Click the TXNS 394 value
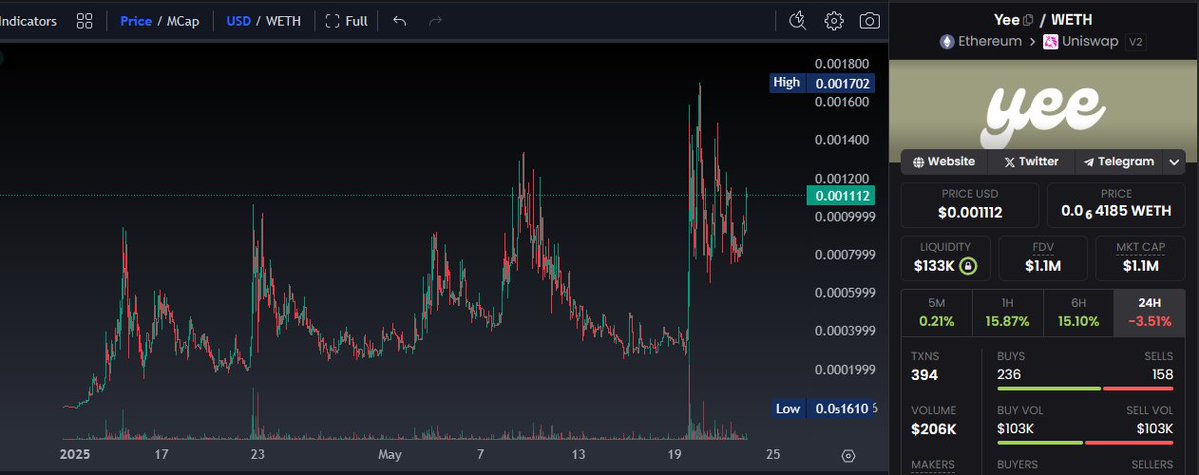This screenshot has height=475, width=1199. (924, 376)
